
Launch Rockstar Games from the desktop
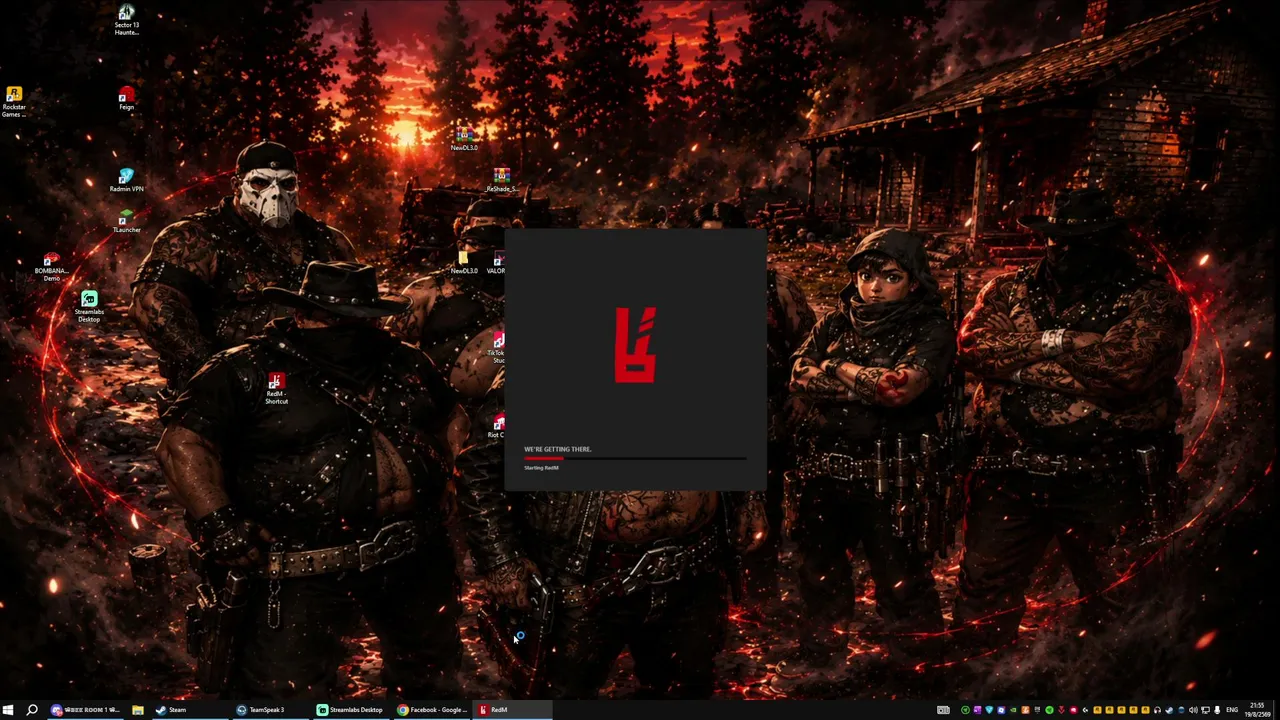pos(14,102)
